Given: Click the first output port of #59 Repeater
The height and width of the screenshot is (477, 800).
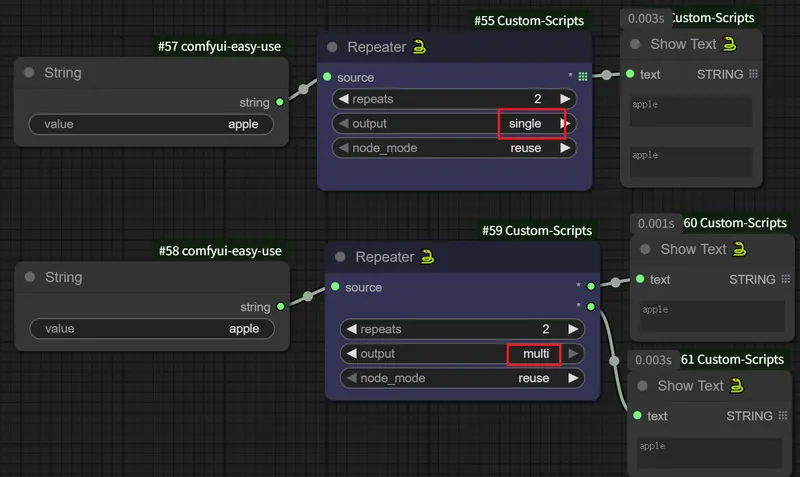Looking at the screenshot, I should [591, 286].
